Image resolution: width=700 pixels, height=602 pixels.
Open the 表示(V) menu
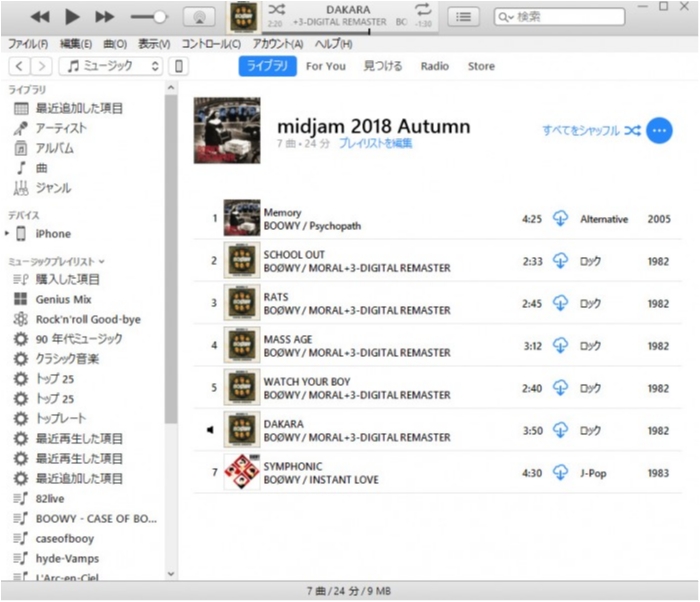coord(154,44)
